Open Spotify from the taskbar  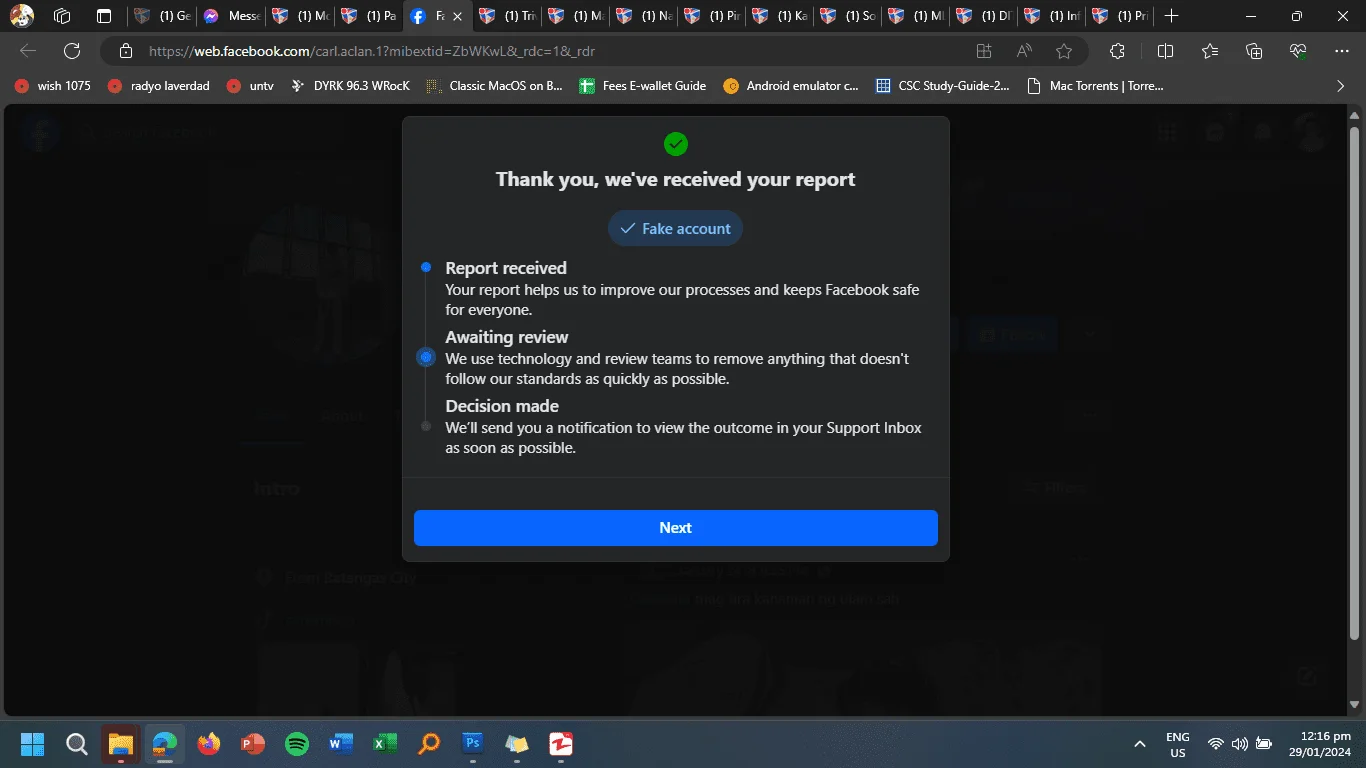pyautogui.click(x=297, y=744)
